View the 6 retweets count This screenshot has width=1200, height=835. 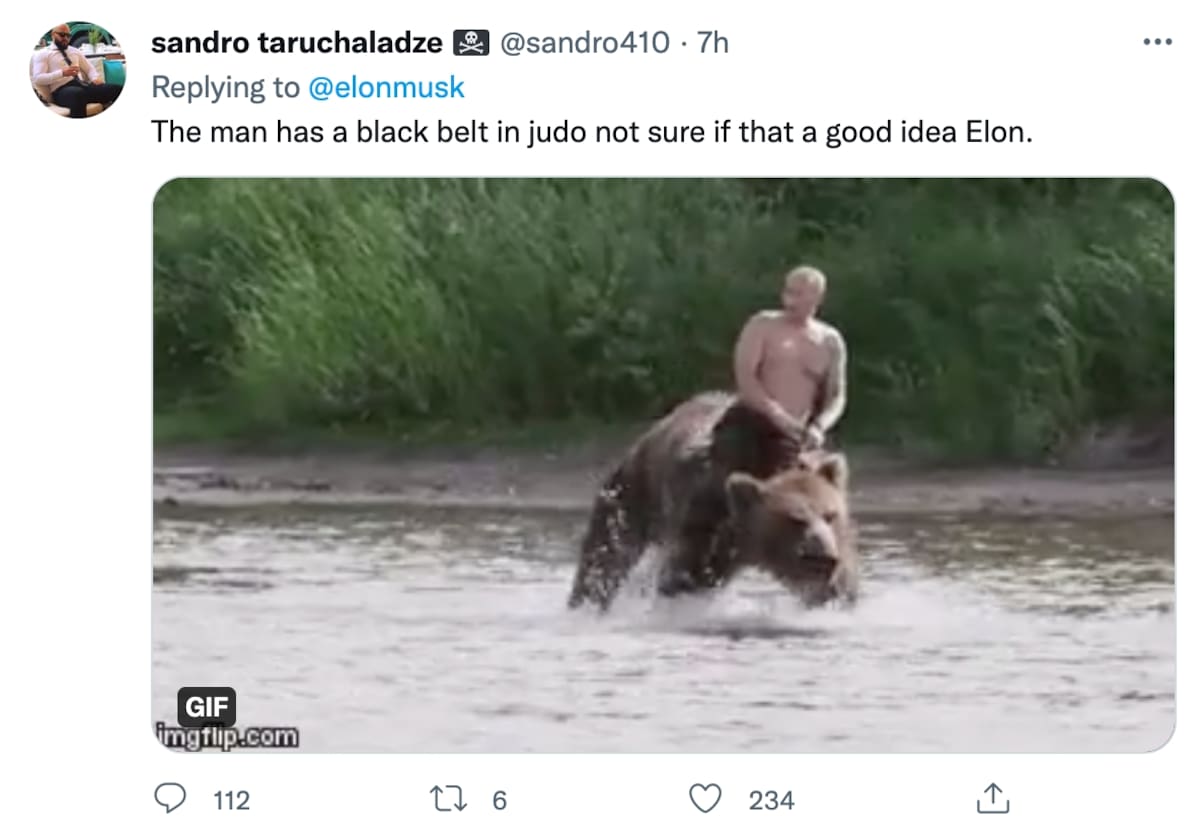[x=500, y=800]
